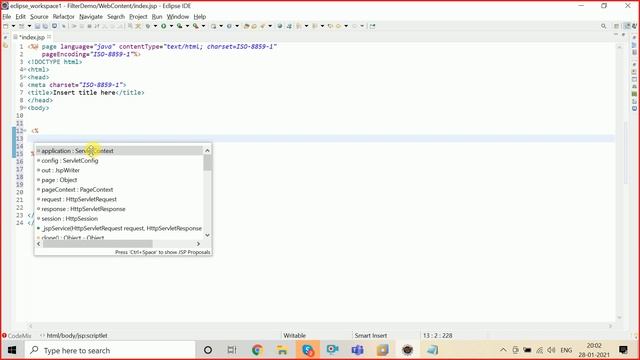
Task: Click 'Insert title here' text in editor
Action: (x=84, y=93)
